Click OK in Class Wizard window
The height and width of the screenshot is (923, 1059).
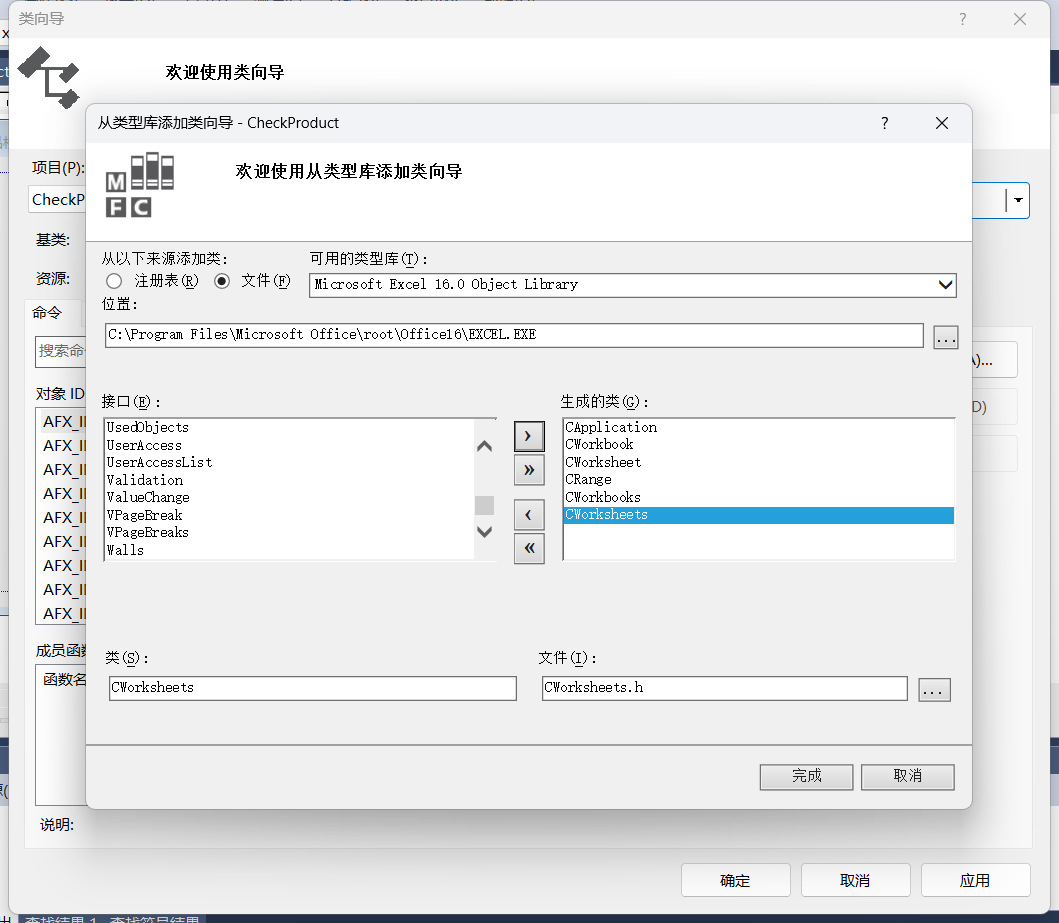click(735, 880)
